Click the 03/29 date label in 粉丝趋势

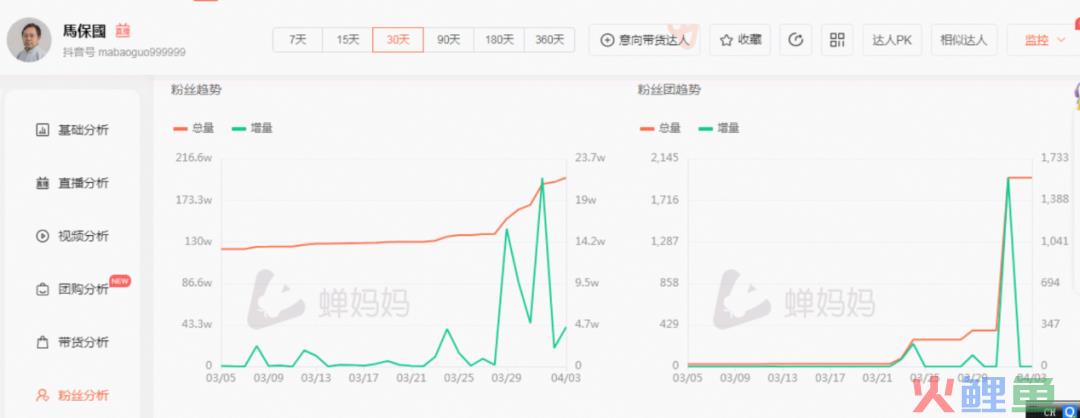coord(507,378)
